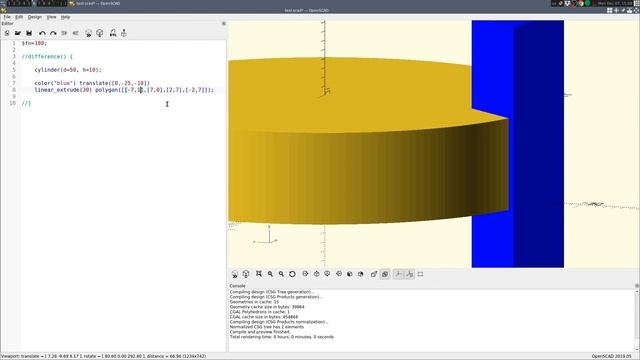Click the console vertical scrollbar
This screenshot has height=360, width=640.
pos(637,320)
